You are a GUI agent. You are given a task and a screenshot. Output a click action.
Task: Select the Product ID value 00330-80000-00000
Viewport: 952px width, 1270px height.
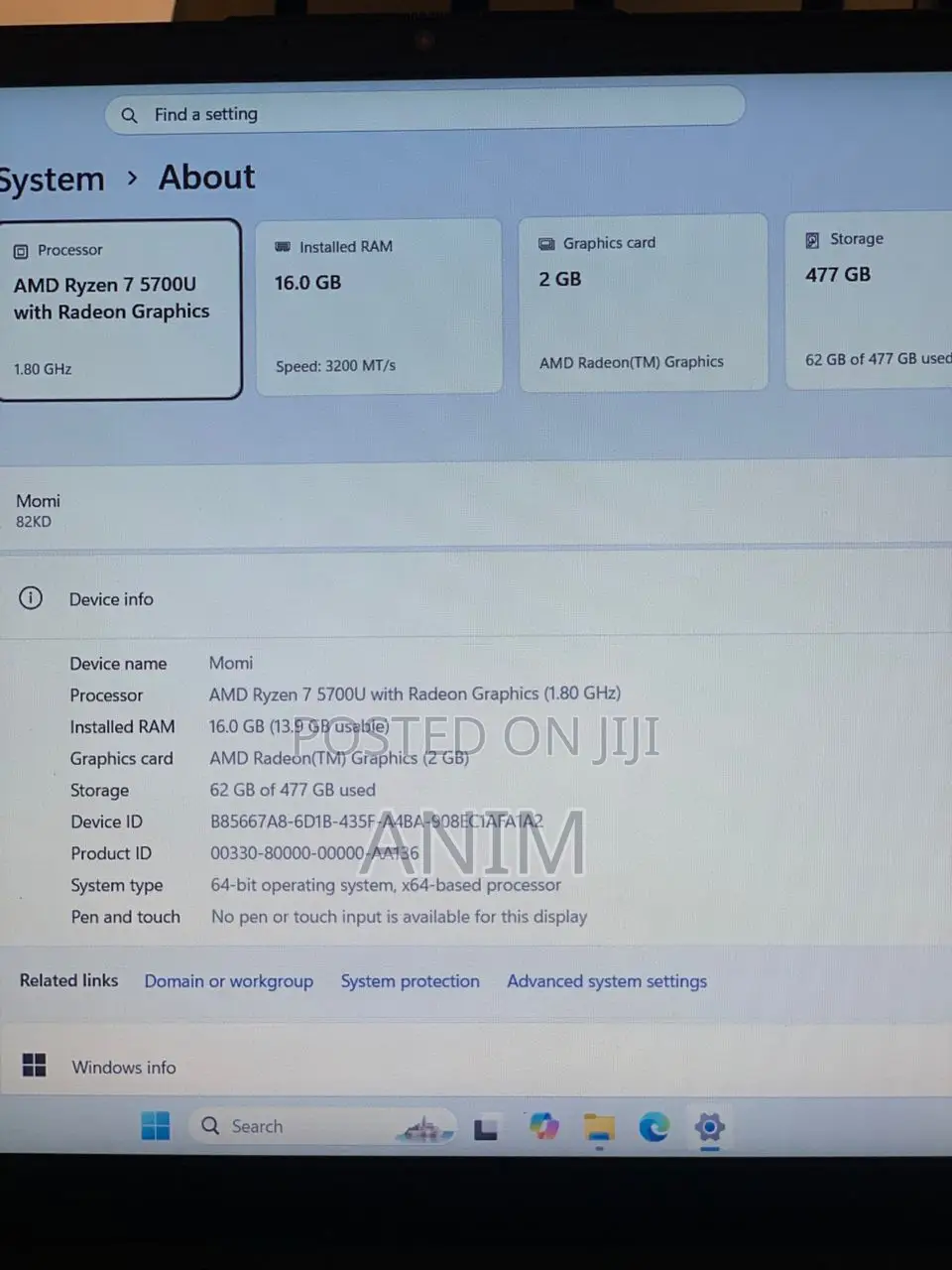pyautogui.click(x=314, y=853)
